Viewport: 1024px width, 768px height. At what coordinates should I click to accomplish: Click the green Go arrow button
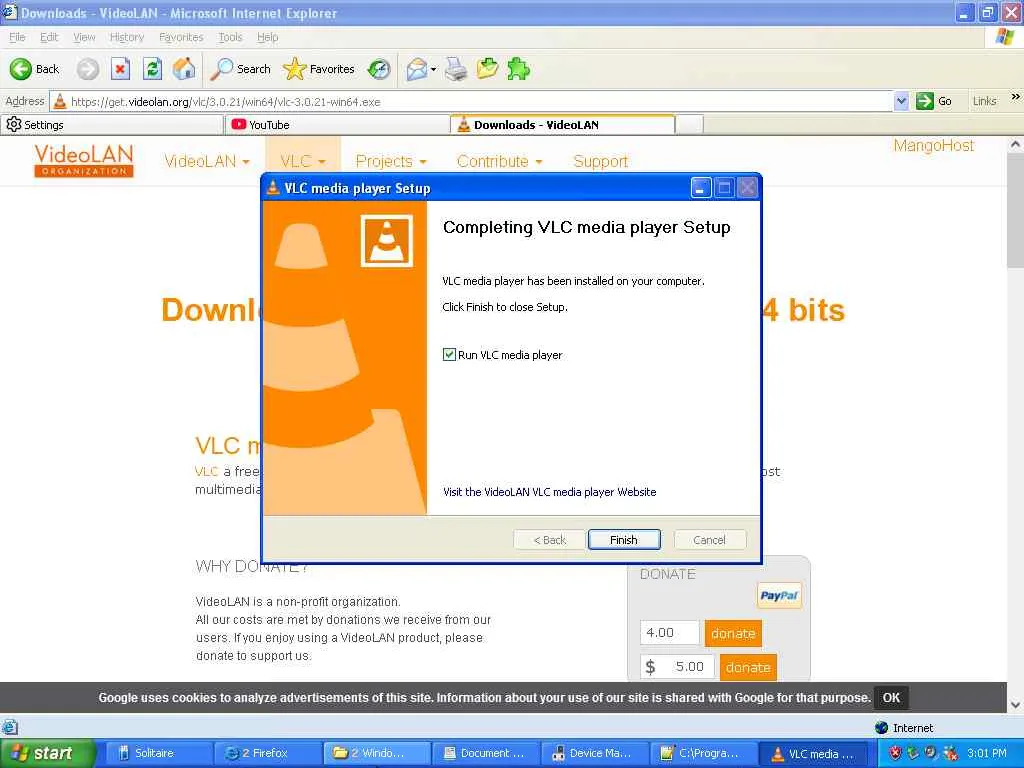[924, 101]
